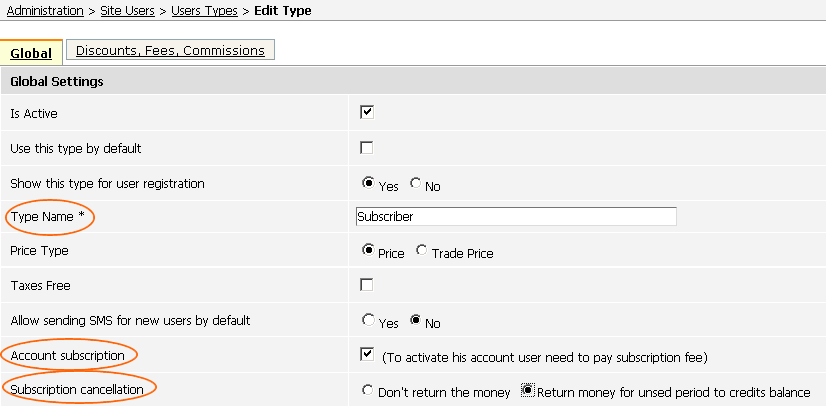Screen dimensions: 826x406
Task: Click the Type Name text field
Action: coord(516,216)
